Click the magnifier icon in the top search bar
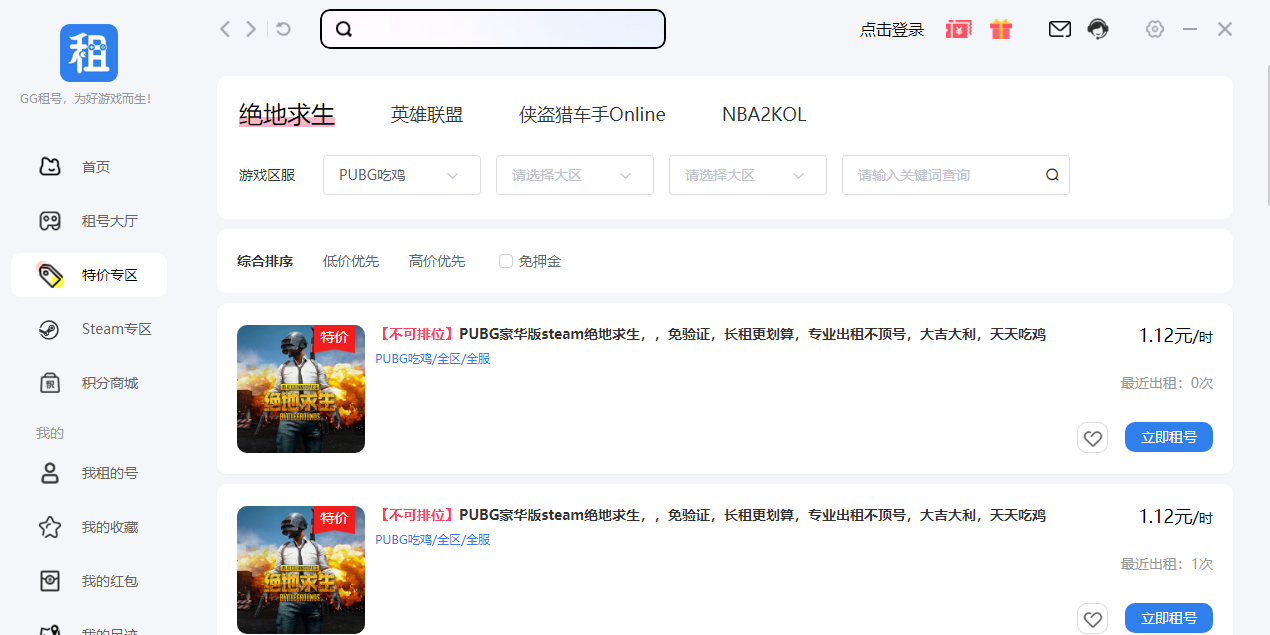The height and width of the screenshot is (635, 1270). [344, 29]
